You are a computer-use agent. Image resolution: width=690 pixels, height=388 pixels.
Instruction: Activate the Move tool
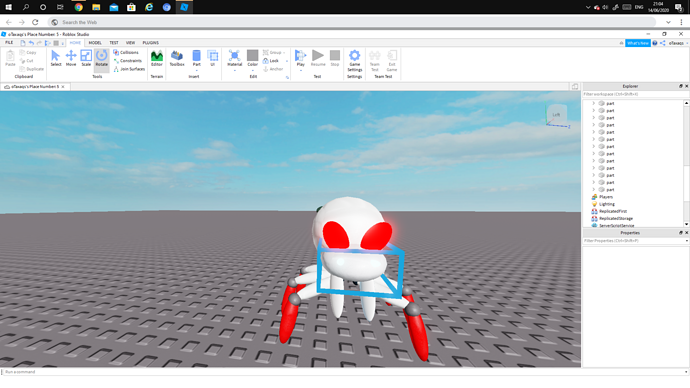click(x=71, y=58)
